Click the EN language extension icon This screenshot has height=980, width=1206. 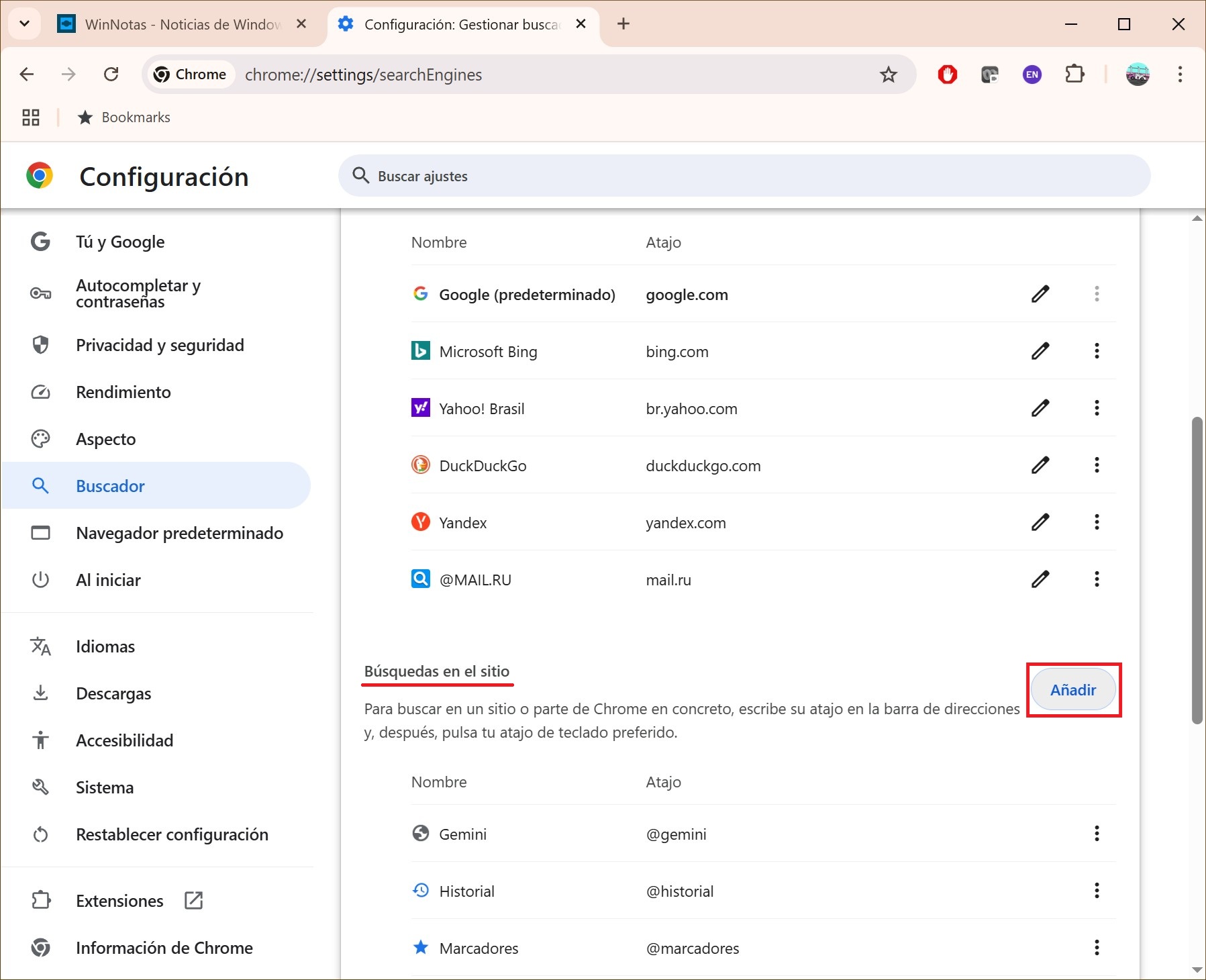point(1032,75)
